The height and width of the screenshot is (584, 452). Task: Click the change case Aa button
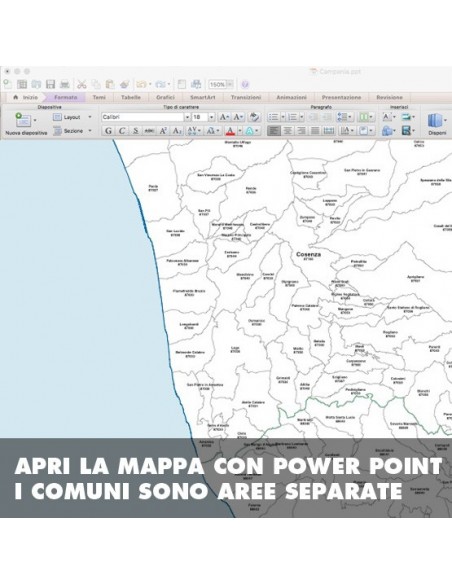click(212, 131)
